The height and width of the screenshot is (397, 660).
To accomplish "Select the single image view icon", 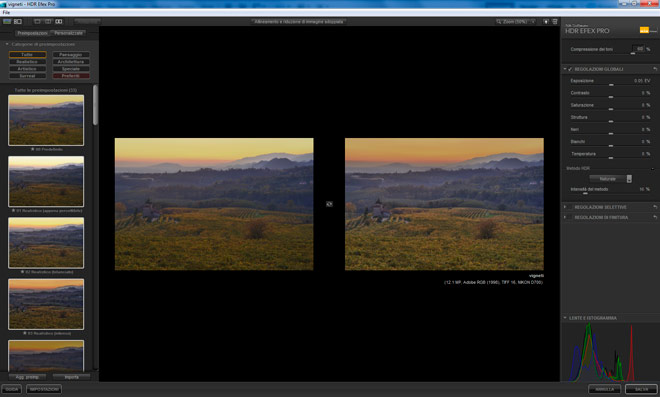I will click(37, 21).
